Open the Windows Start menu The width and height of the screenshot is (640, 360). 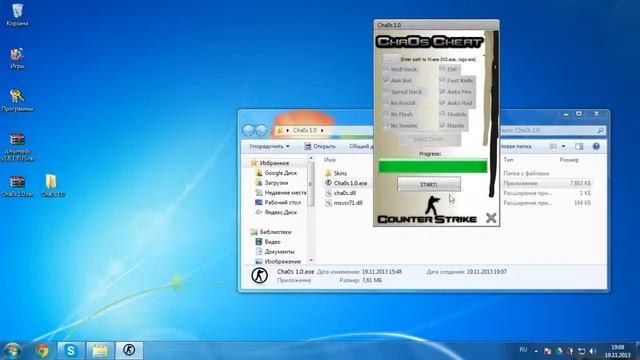point(13,351)
